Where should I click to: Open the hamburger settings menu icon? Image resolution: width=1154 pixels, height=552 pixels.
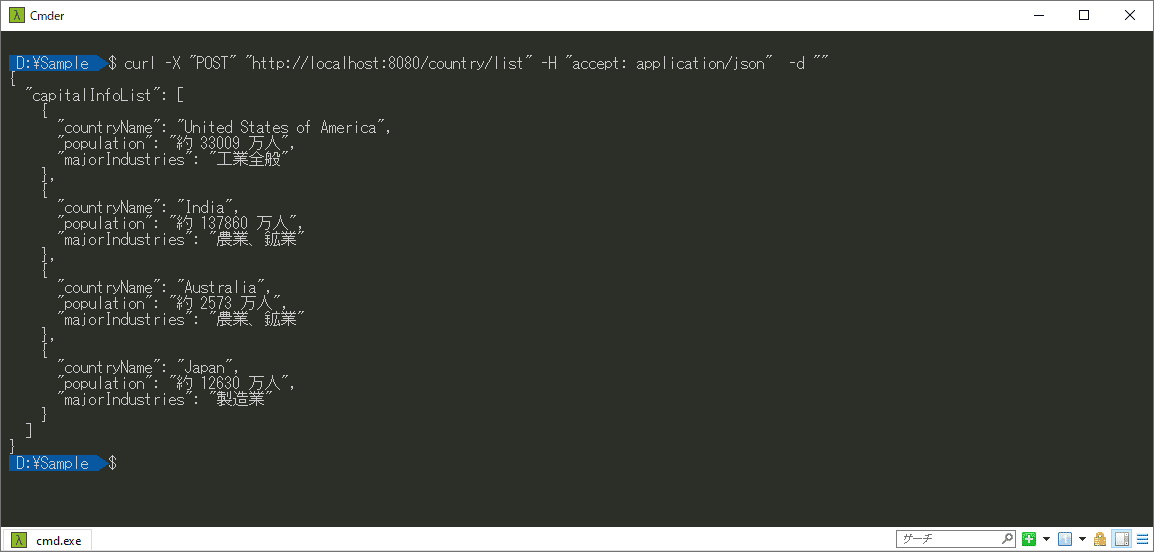[1142, 539]
